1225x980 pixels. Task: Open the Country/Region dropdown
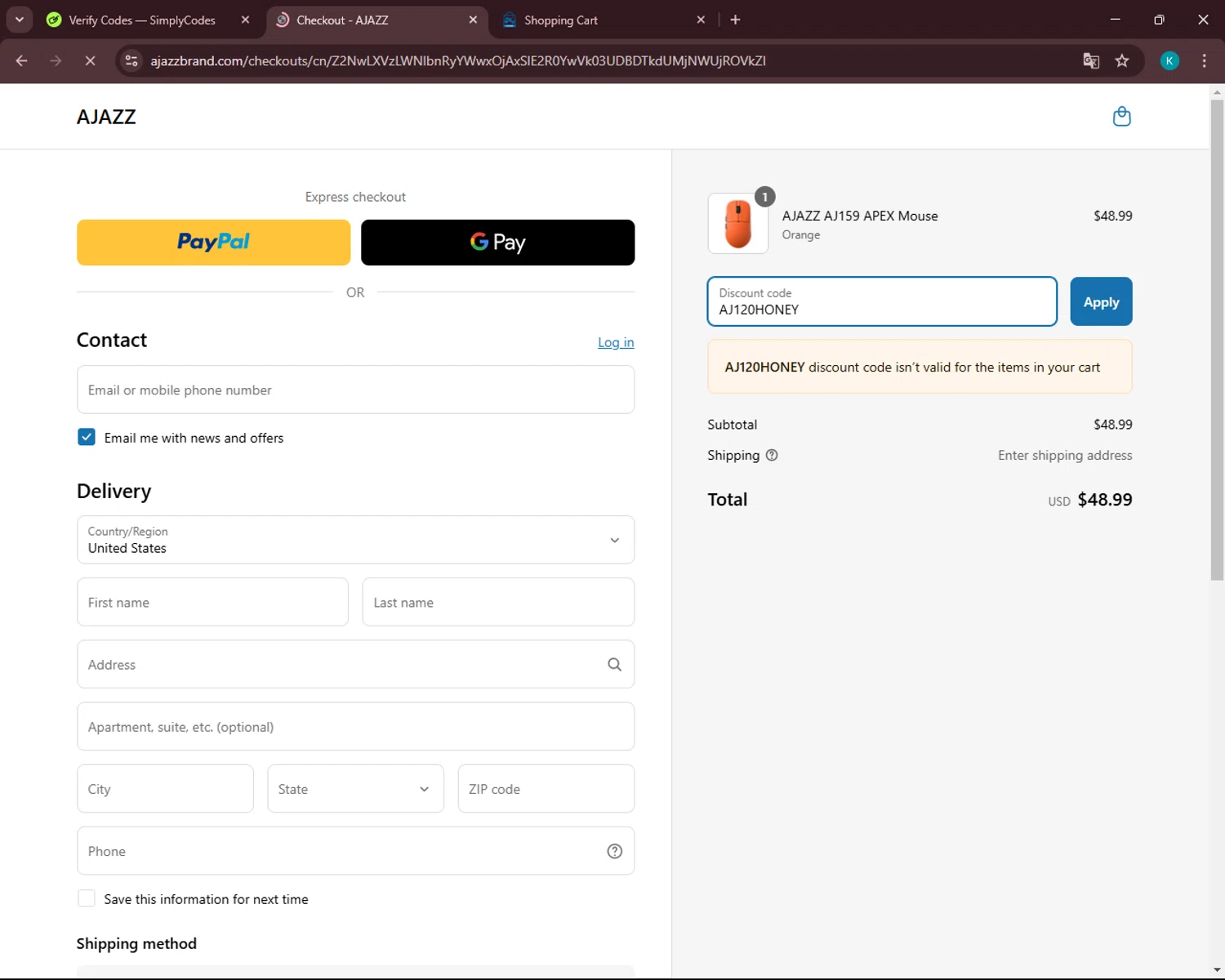click(x=355, y=540)
